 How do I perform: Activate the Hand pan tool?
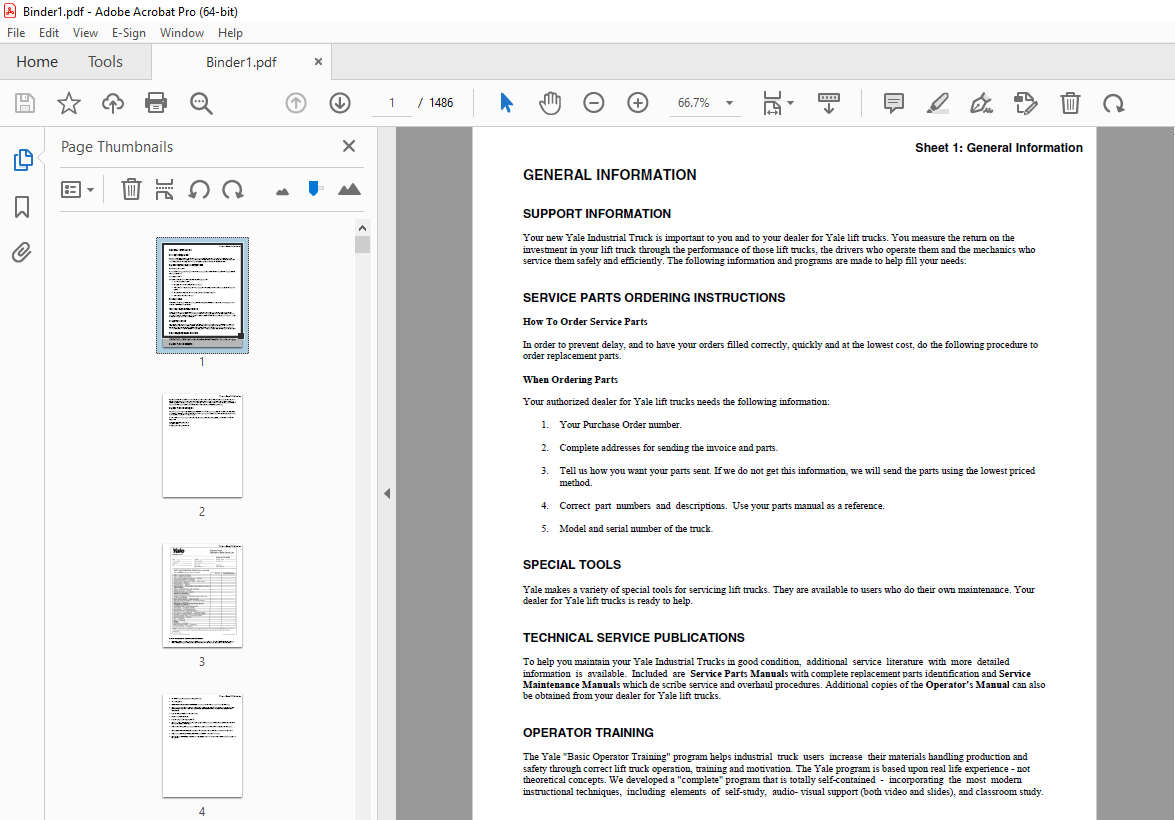tap(550, 103)
